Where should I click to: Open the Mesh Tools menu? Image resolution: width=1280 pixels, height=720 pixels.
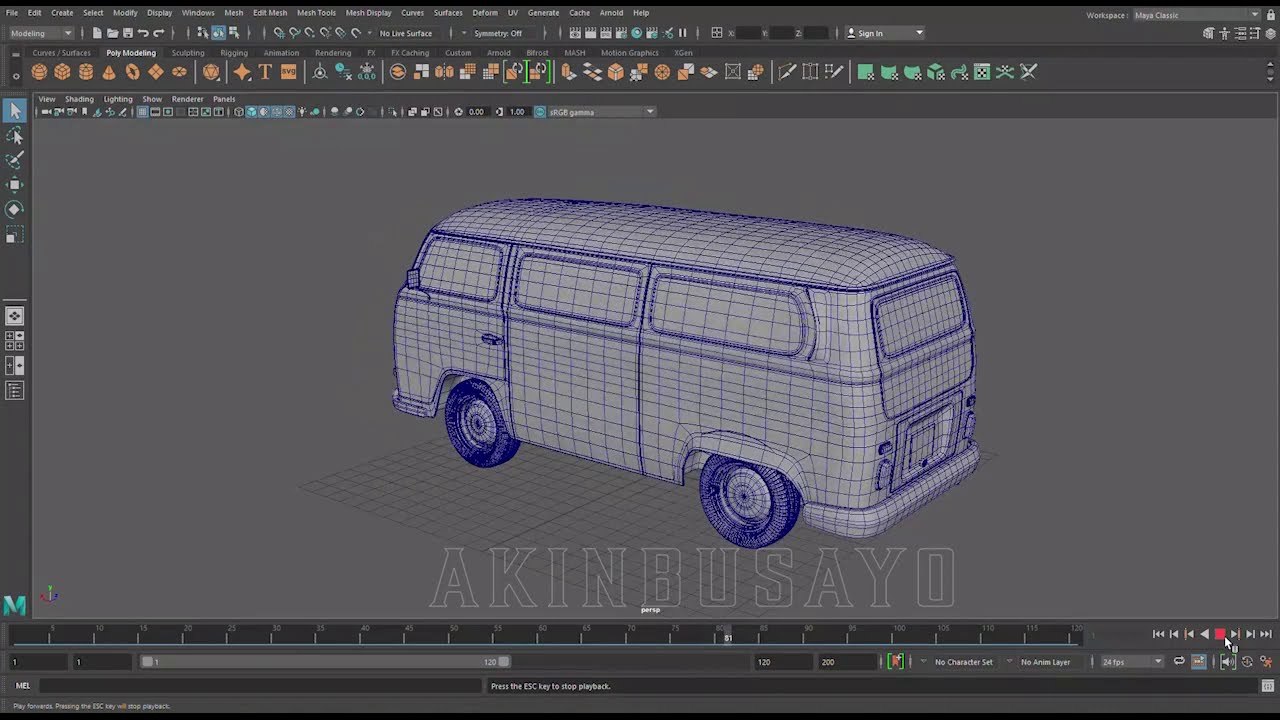316,13
